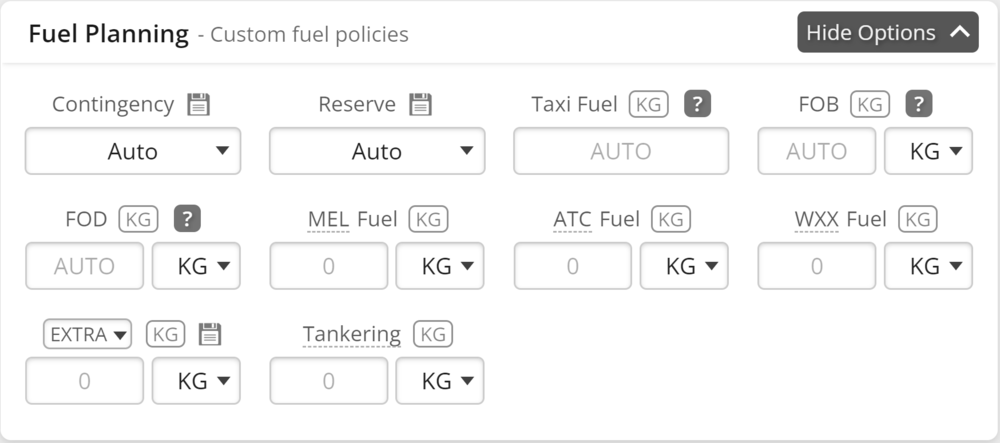Open the Reserve Auto dropdown
The width and height of the screenshot is (1000, 443).
377,151
